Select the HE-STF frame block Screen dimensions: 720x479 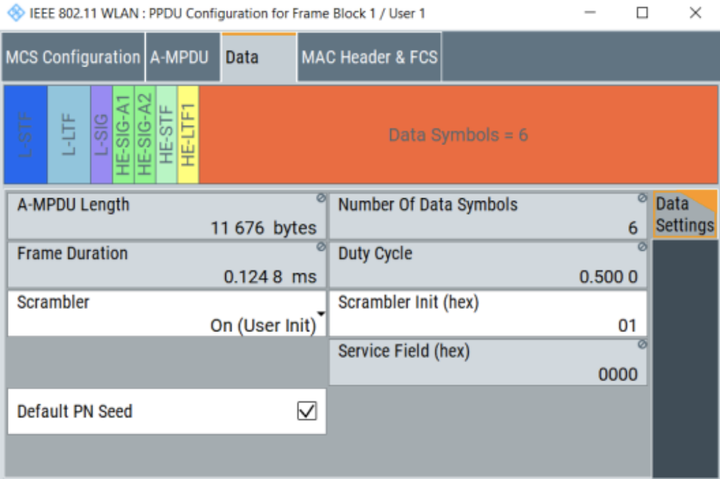166,135
